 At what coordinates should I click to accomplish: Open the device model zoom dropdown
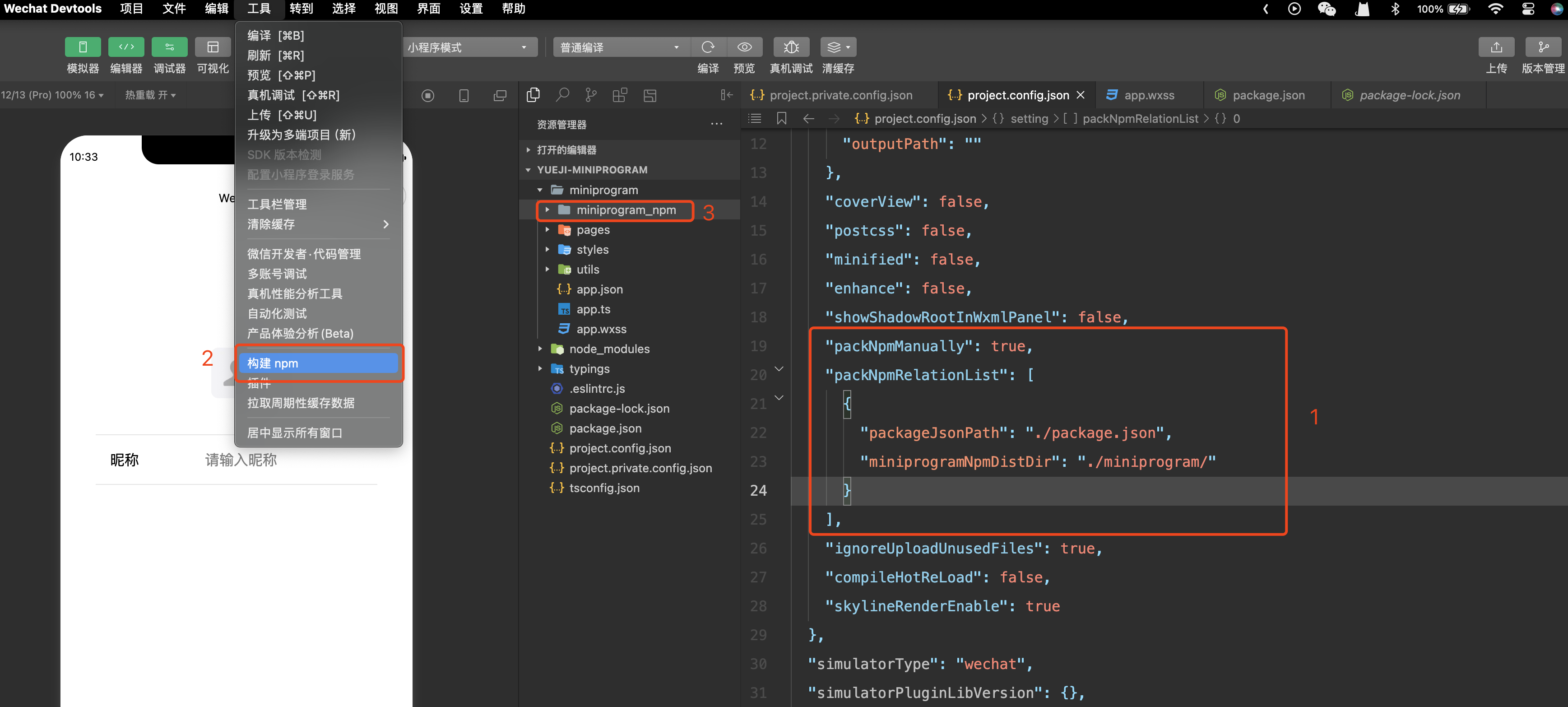[52, 95]
